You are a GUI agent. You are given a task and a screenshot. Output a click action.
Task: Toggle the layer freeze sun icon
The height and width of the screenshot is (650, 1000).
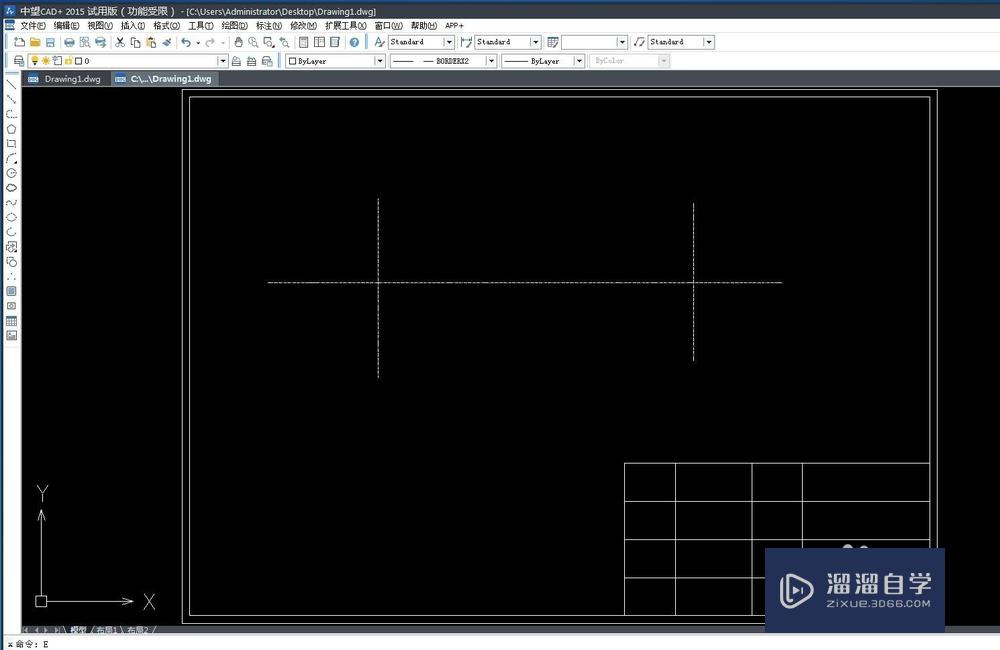[45, 60]
